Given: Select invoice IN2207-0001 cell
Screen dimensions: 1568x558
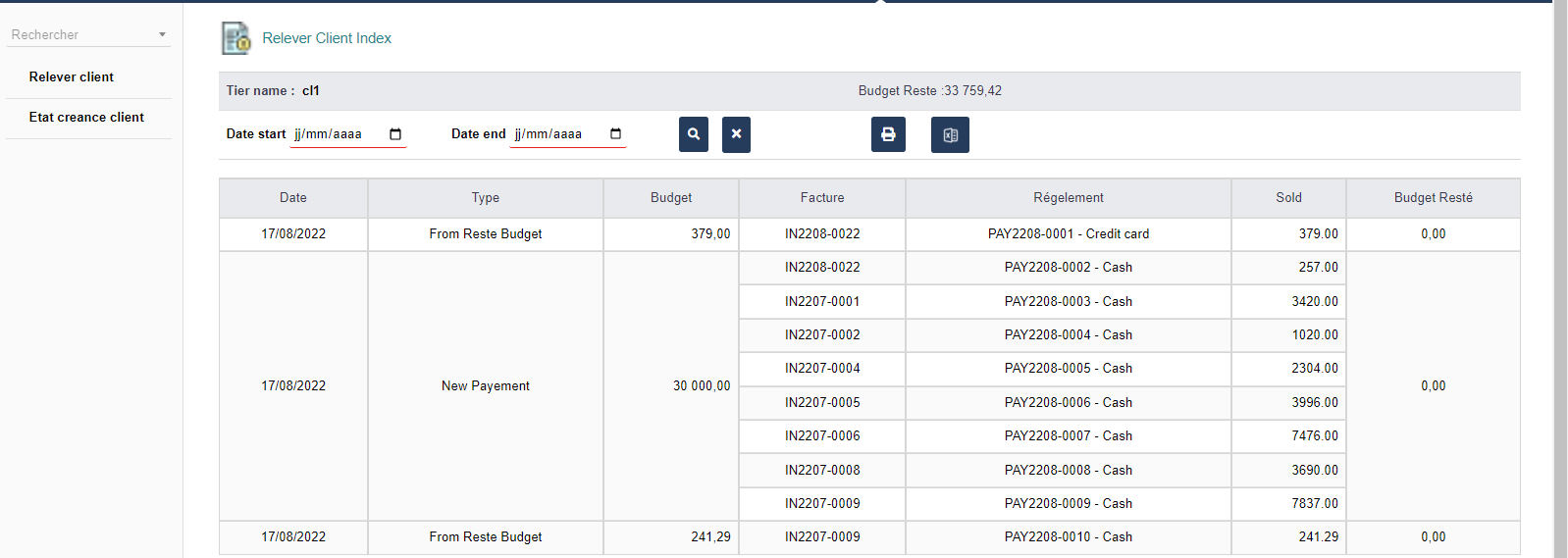Looking at the screenshot, I should [x=822, y=302].
